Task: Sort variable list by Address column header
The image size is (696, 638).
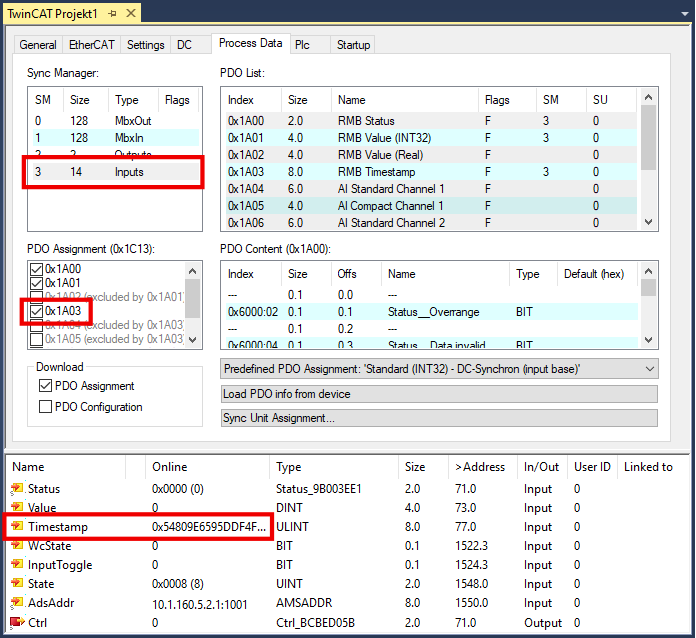Action: point(483,467)
